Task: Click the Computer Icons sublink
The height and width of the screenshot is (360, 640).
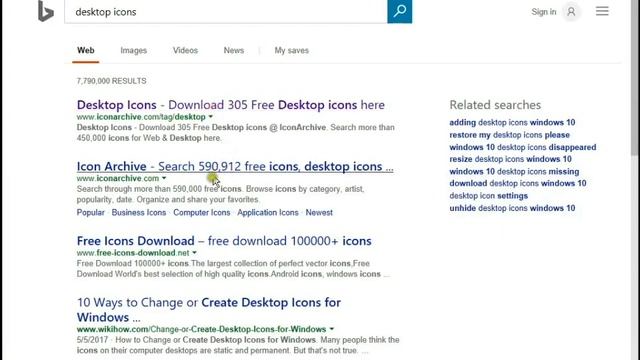Action: tap(202, 212)
